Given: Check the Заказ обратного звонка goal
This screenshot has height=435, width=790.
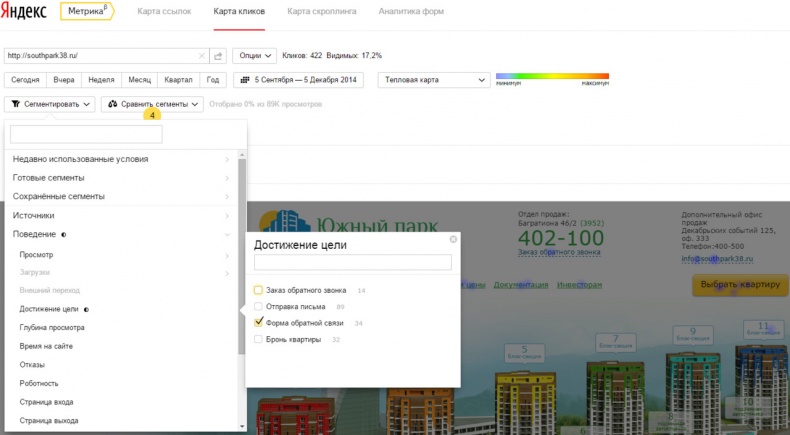Looking at the screenshot, I should point(259,290).
